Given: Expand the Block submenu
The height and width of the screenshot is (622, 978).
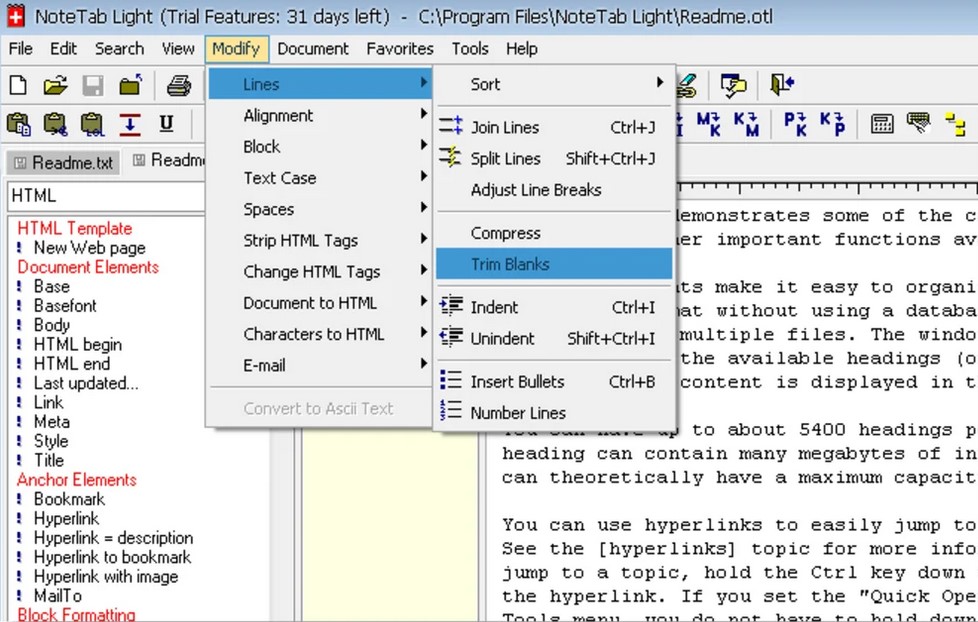Looking at the screenshot, I should (x=321, y=147).
